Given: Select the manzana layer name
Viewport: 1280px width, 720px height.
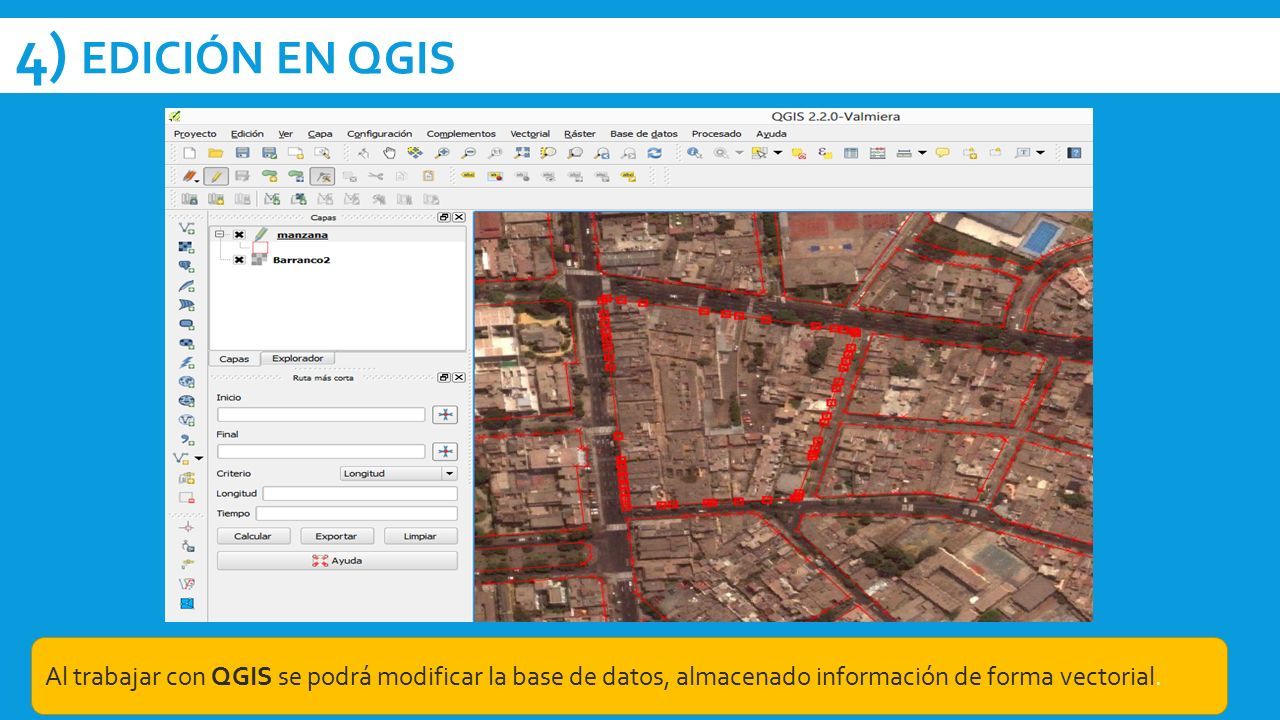Looking at the screenshot, I should [x=302, y=235].
